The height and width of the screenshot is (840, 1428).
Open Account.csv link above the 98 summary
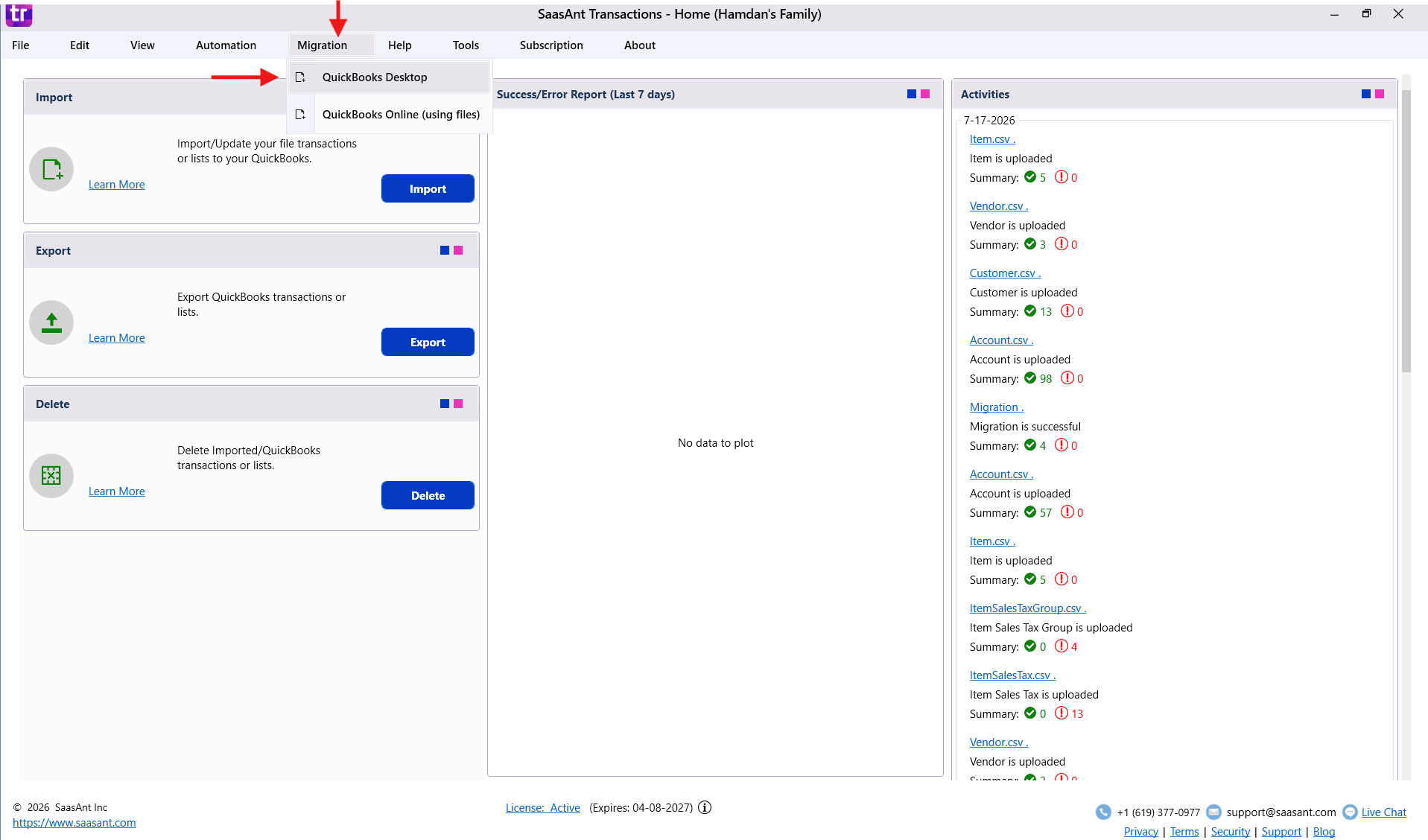click(x=1001, y=340)
